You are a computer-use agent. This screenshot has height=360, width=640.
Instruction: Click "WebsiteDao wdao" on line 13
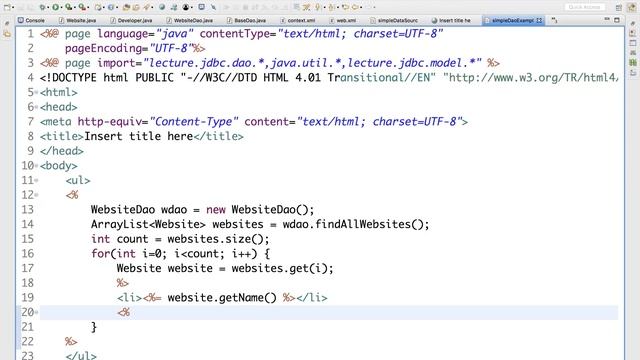[139, 210]
